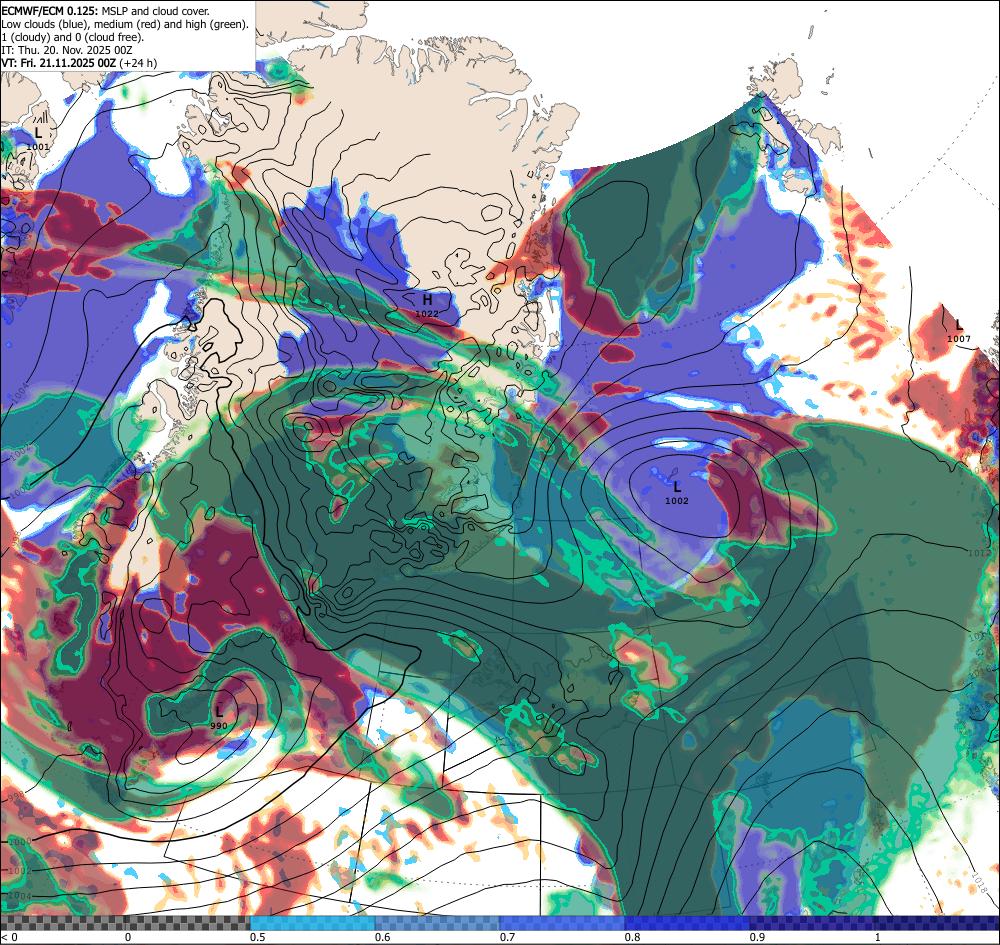Click the '1 (cloudy) and 0 (cloud free)' line
The image size is (1000, 945).
coord(73,37)
